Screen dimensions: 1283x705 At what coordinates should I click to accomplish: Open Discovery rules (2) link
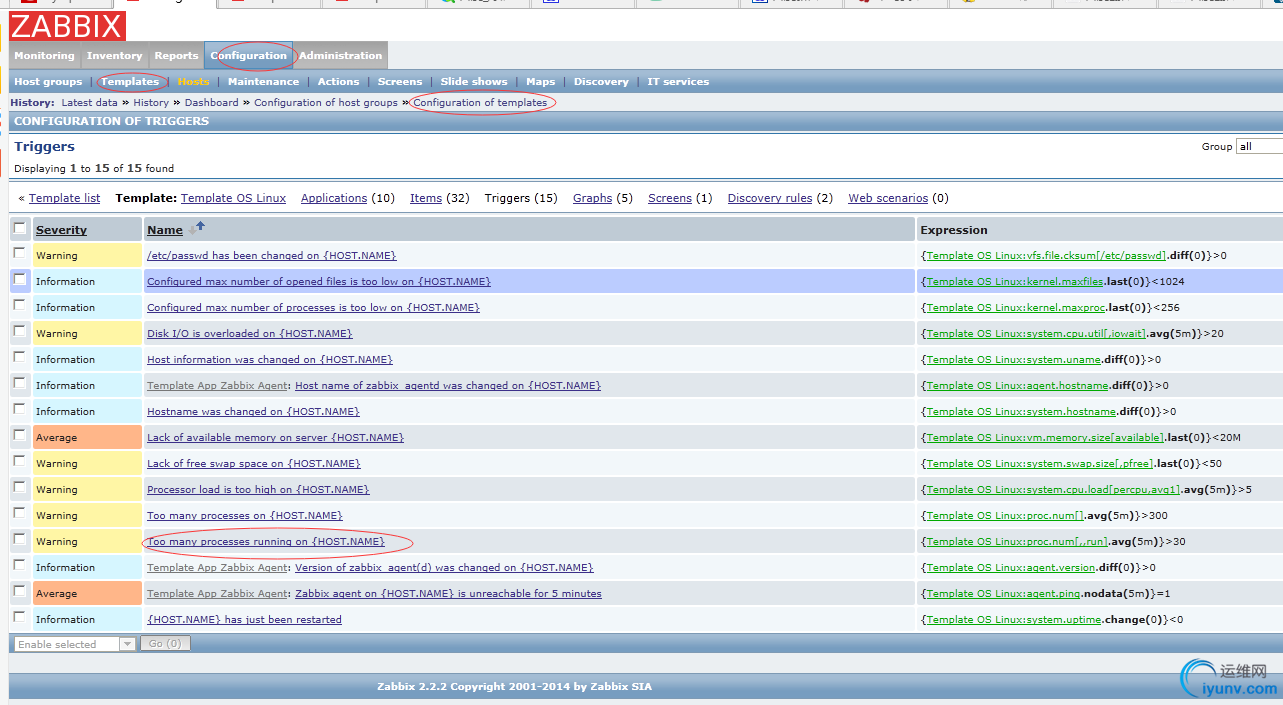click(770, 198)
